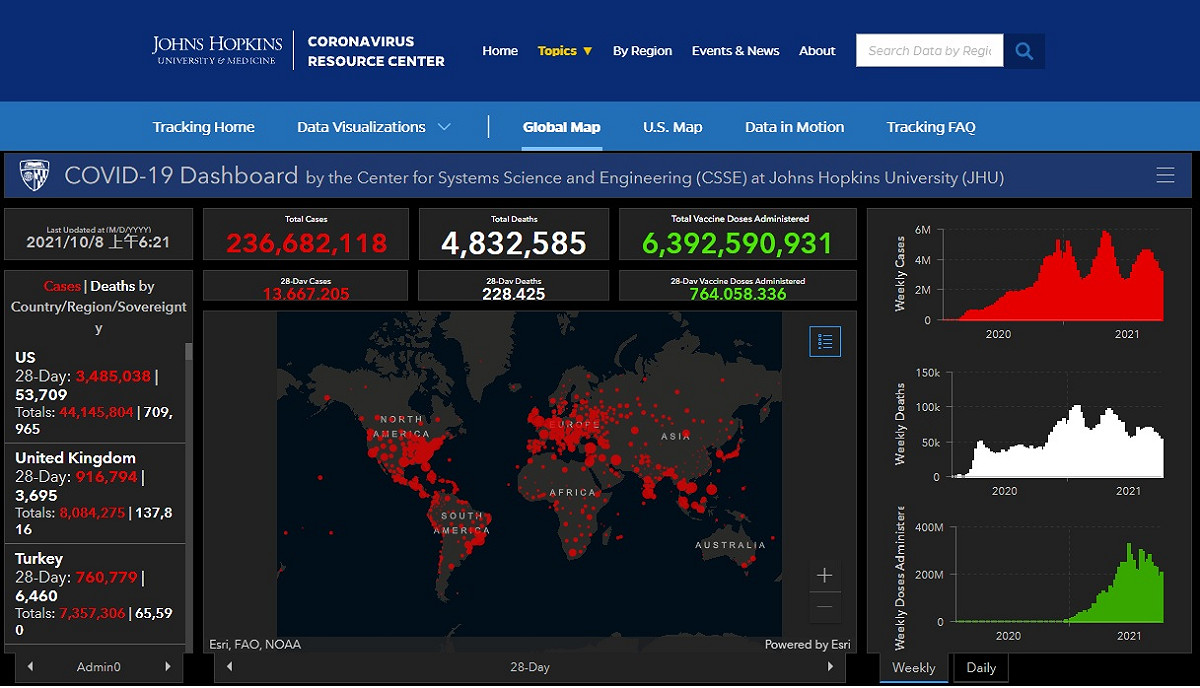Expand the Topics dropdown
The height and width of the screenshot is (688, 1200).
pos(565,51)
